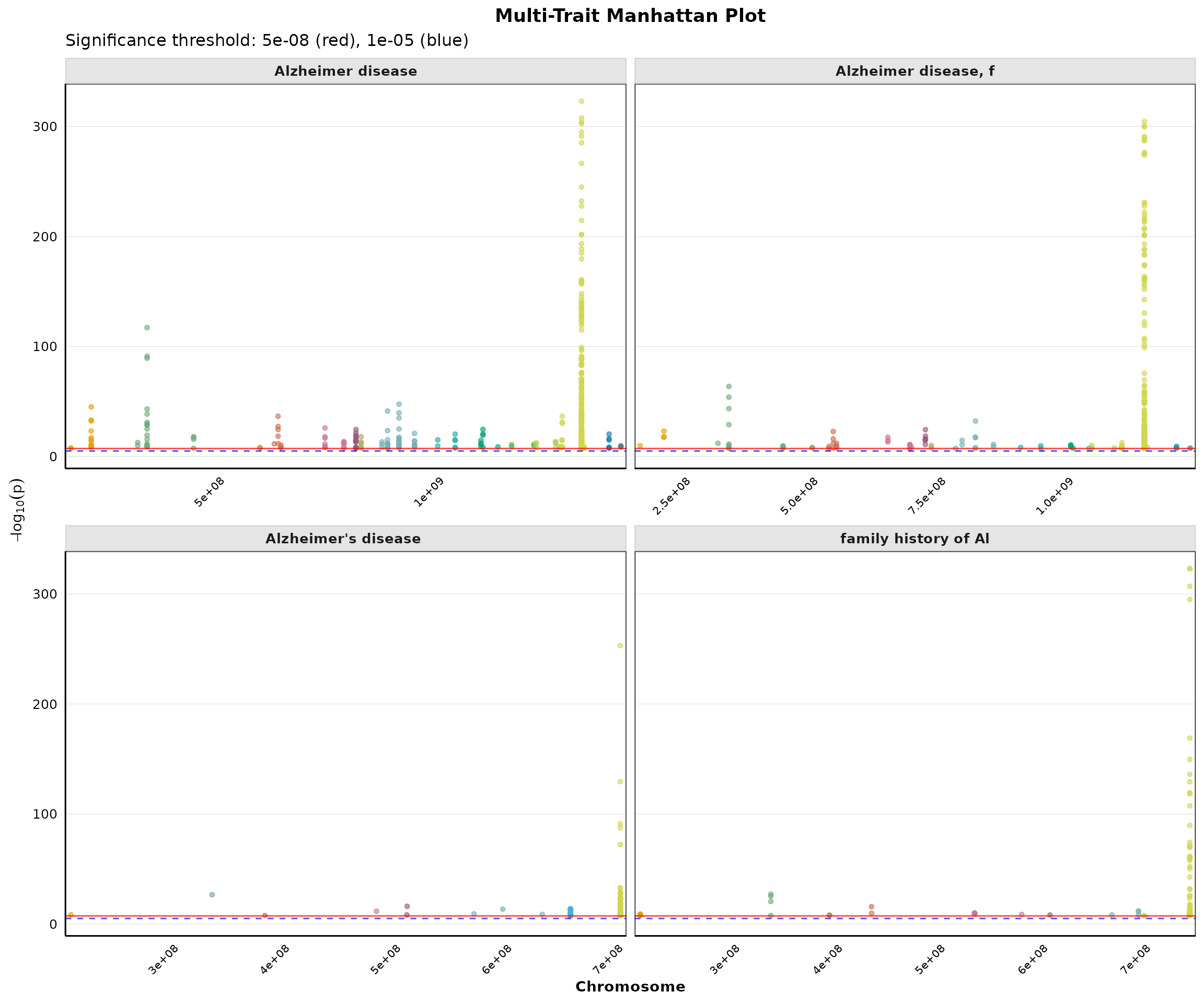Viewport: 1204px width, 1003px height.
Task: Click the Chromosome x-axis label
Action: click(x=630, y=986)
